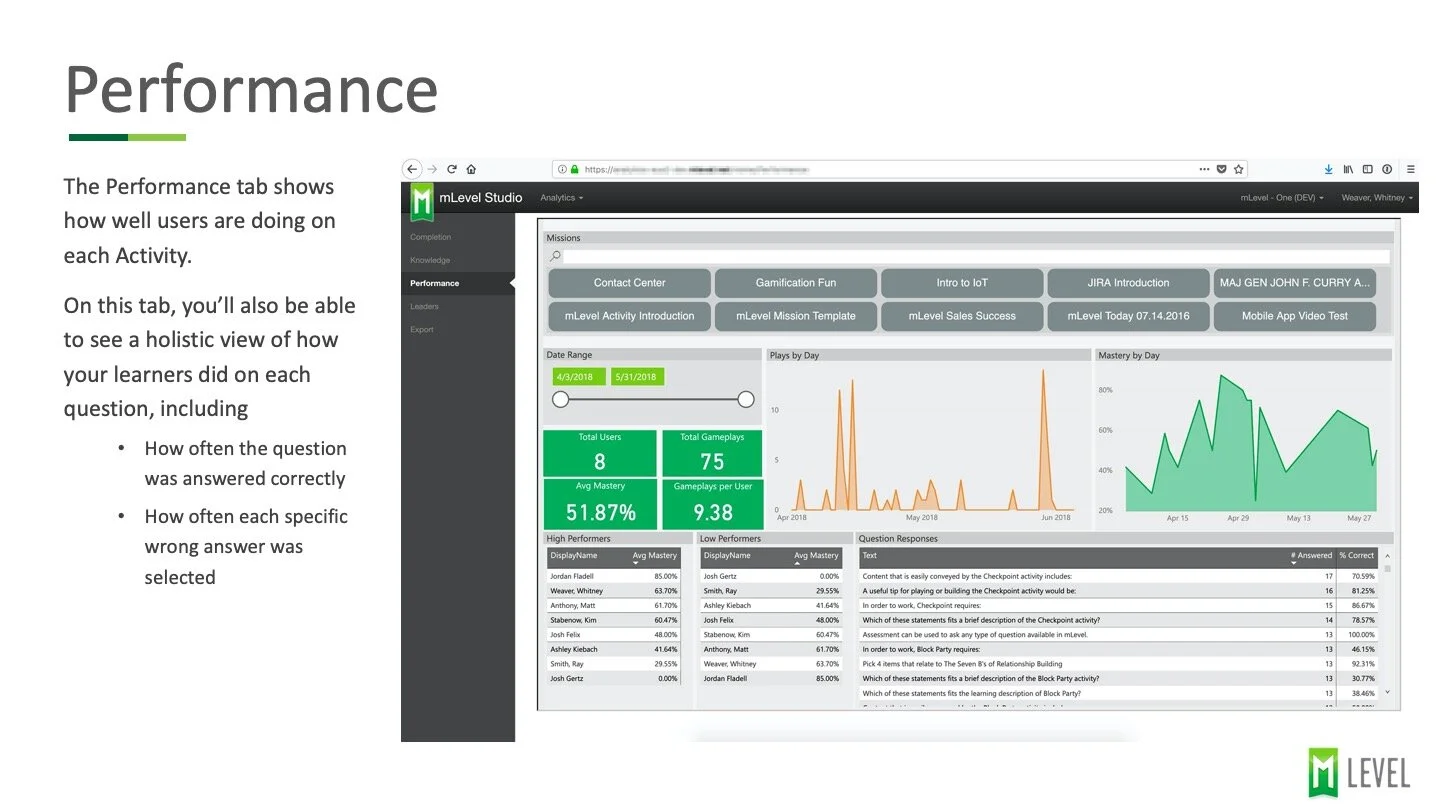This screenshot has width=1440, height=810.
Task: Open the Weaver, Whitney user dropdown
Action: [x=1377, y=198]
